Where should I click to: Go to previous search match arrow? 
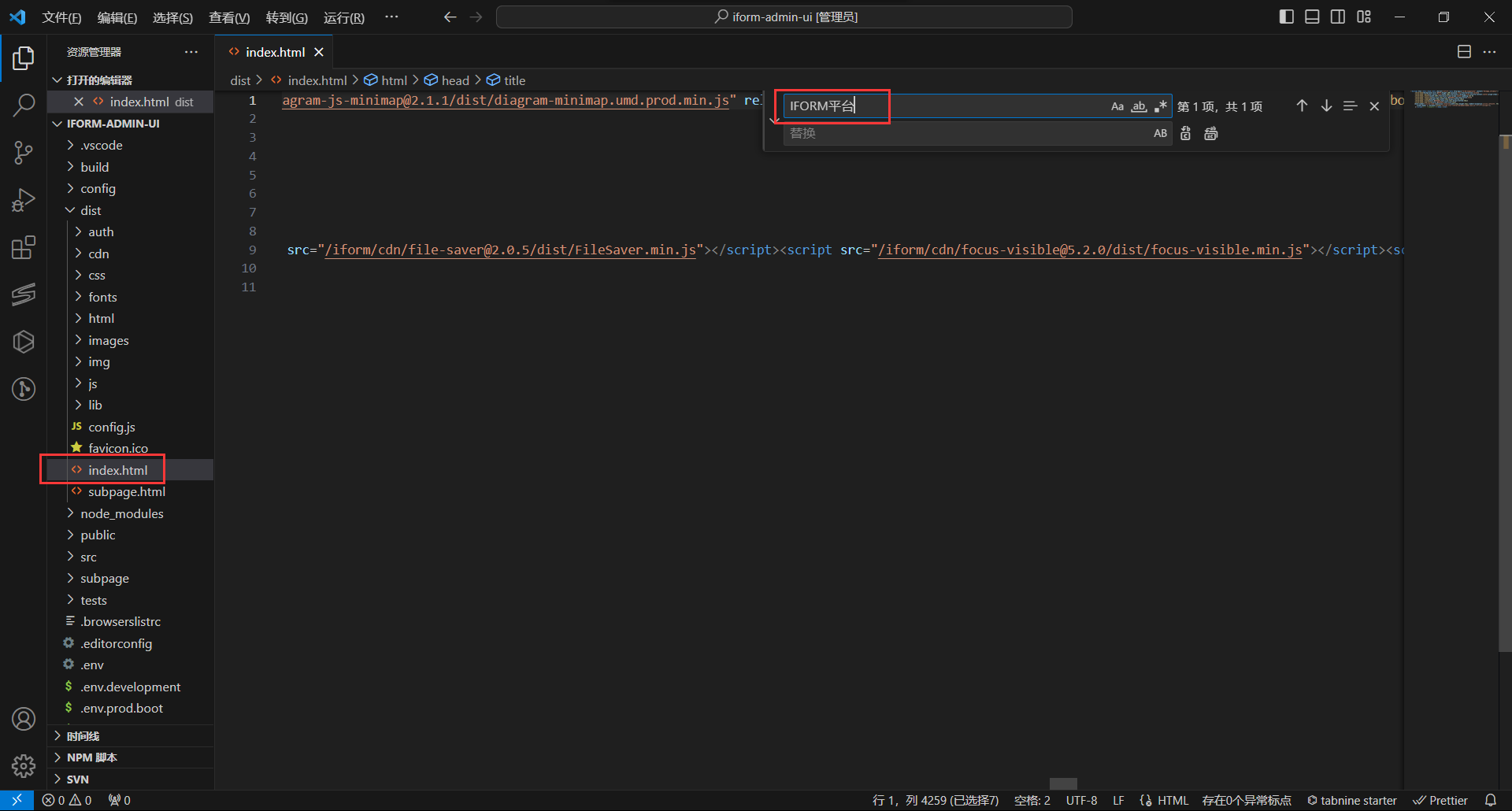[x=1302, y=106]
